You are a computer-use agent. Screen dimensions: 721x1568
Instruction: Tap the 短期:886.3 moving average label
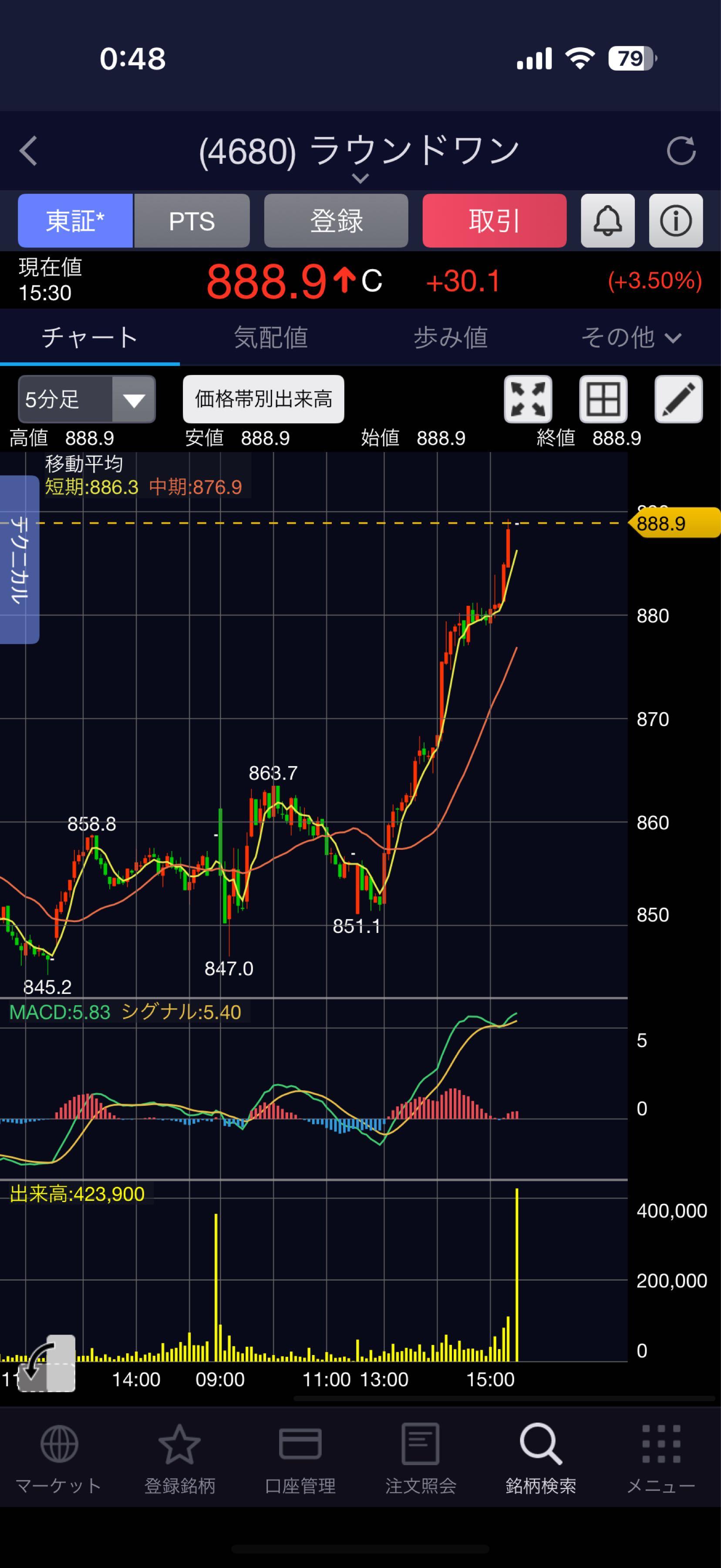pyautogui.click(x=92, y=487)
